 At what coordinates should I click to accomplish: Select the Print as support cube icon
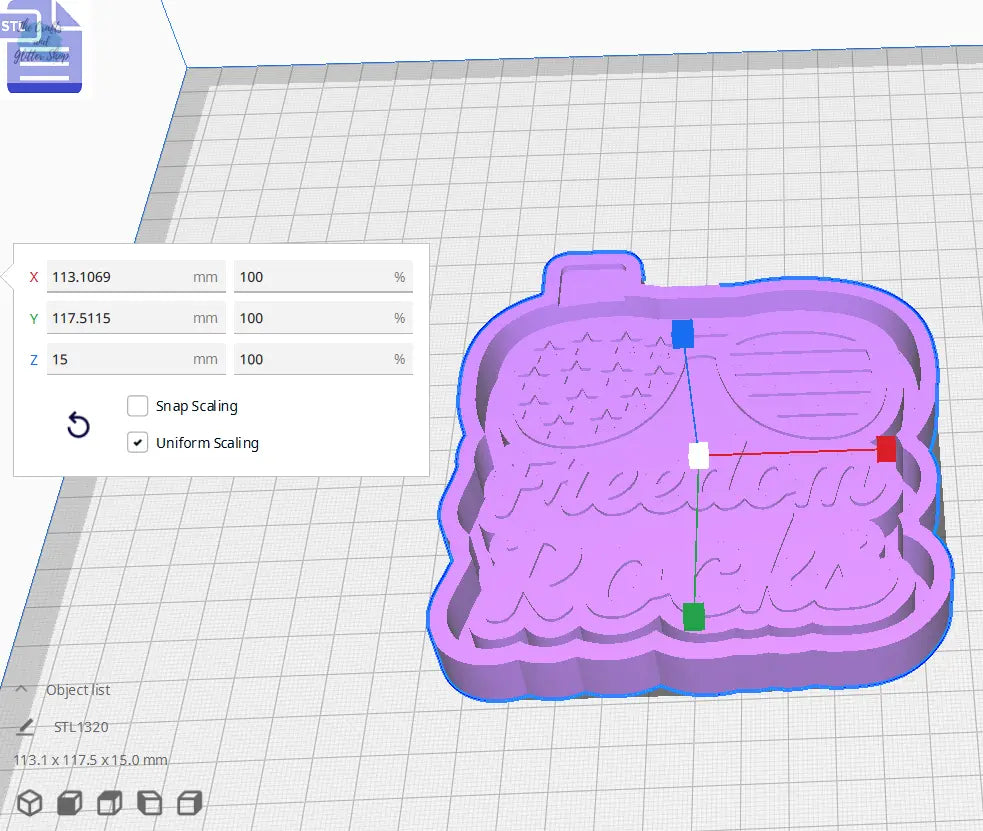tap(68, 802)
